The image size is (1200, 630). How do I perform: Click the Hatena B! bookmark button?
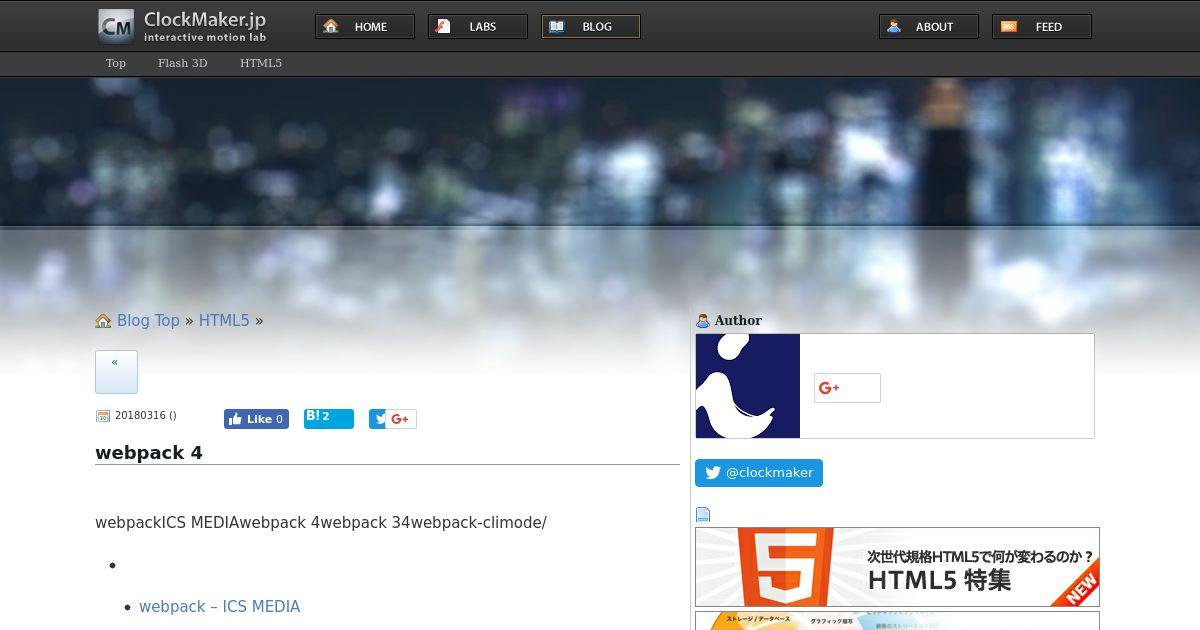click(329, 419)
